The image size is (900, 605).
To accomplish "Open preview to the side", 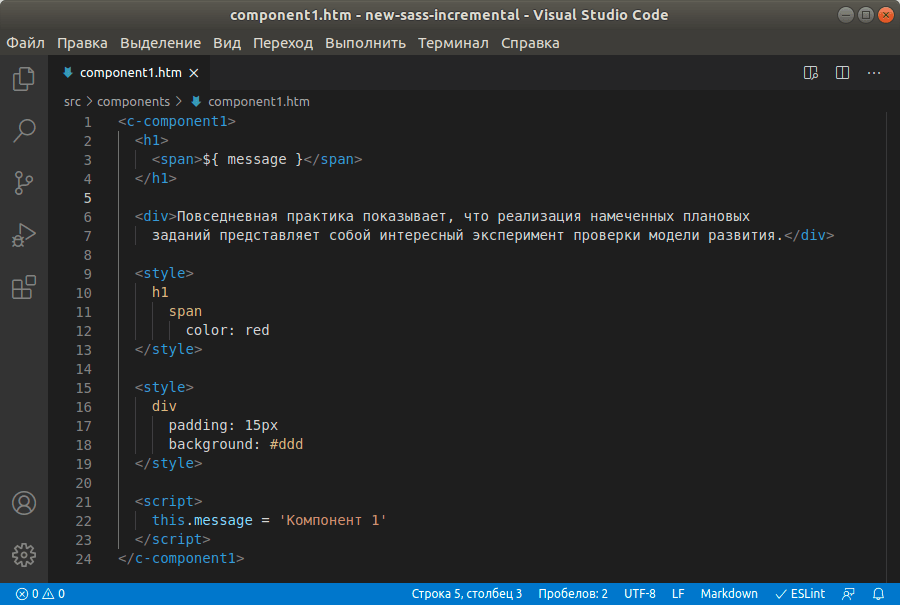I will click(x=811, y=73).
